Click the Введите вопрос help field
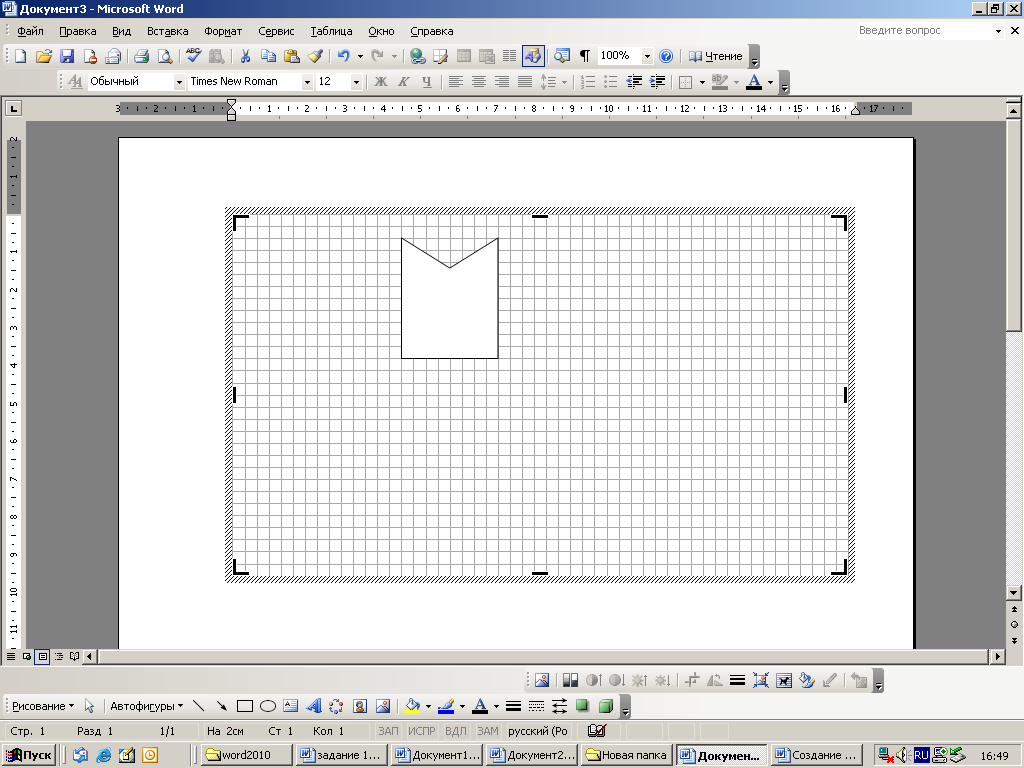This screenshot has width=1024, height=768. (925, 30)
